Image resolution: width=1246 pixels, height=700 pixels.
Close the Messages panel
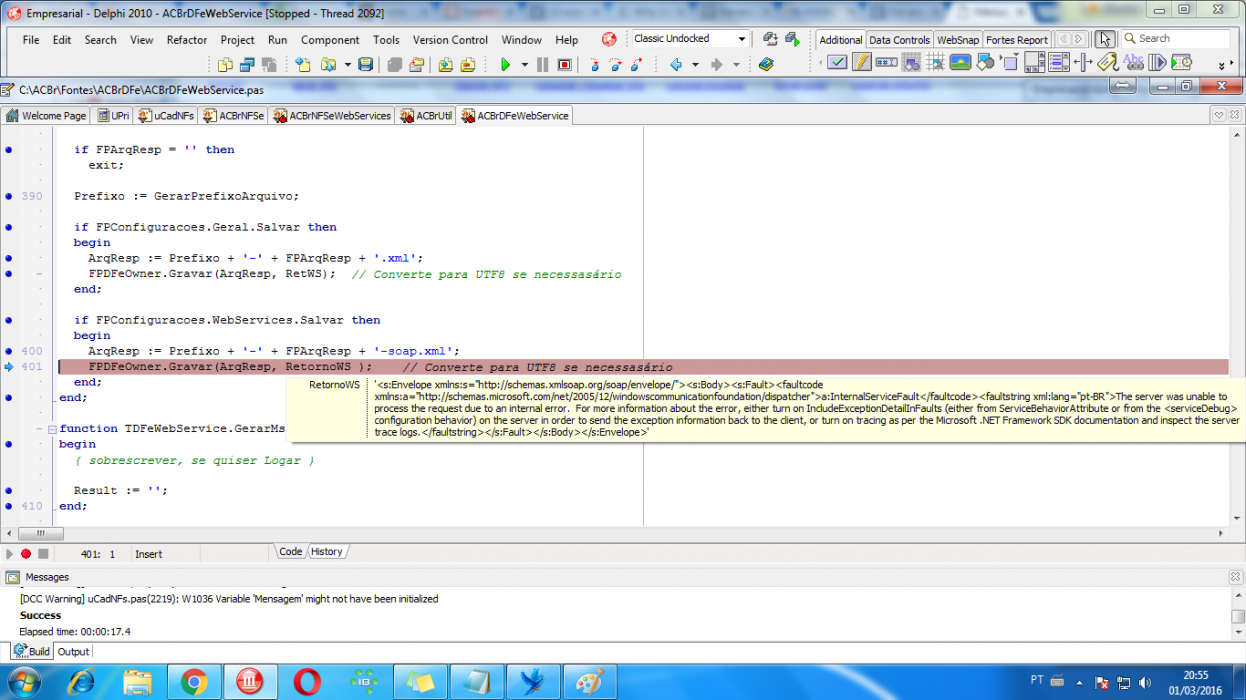[1235, 577]
